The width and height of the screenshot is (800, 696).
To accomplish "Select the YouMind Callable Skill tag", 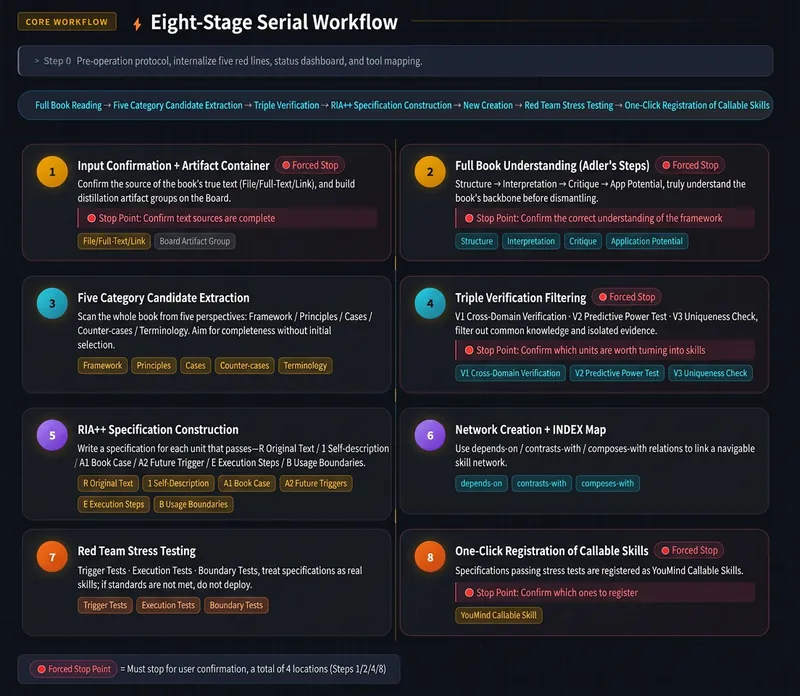I will point(498,615).
